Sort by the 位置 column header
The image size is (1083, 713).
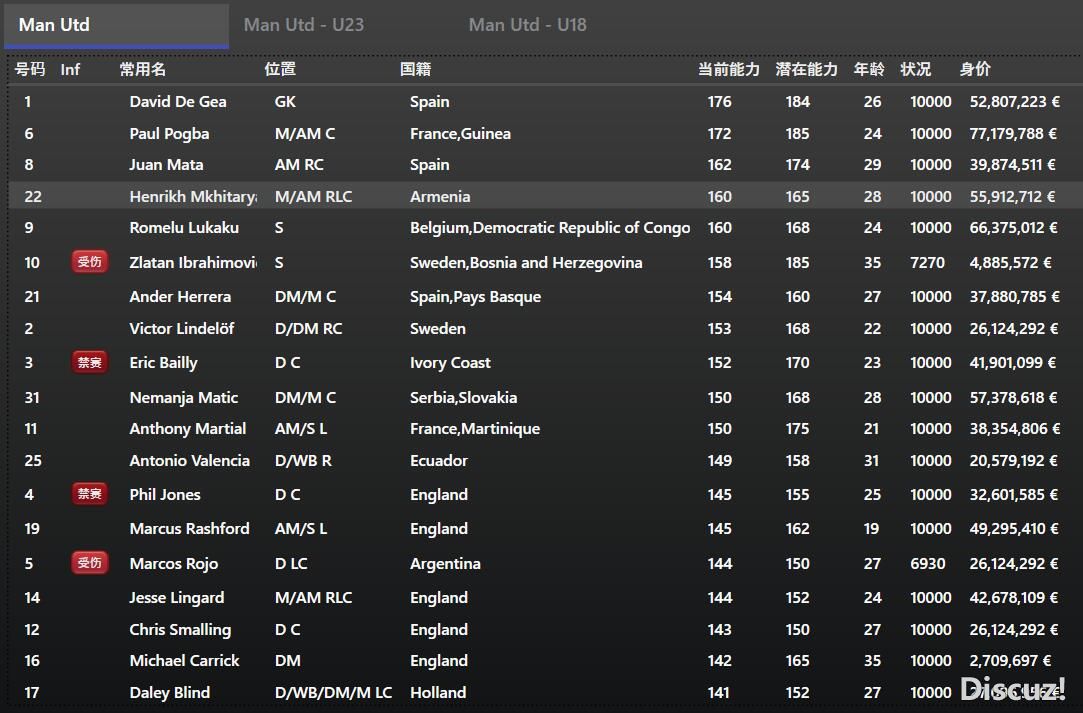[280, 69]
